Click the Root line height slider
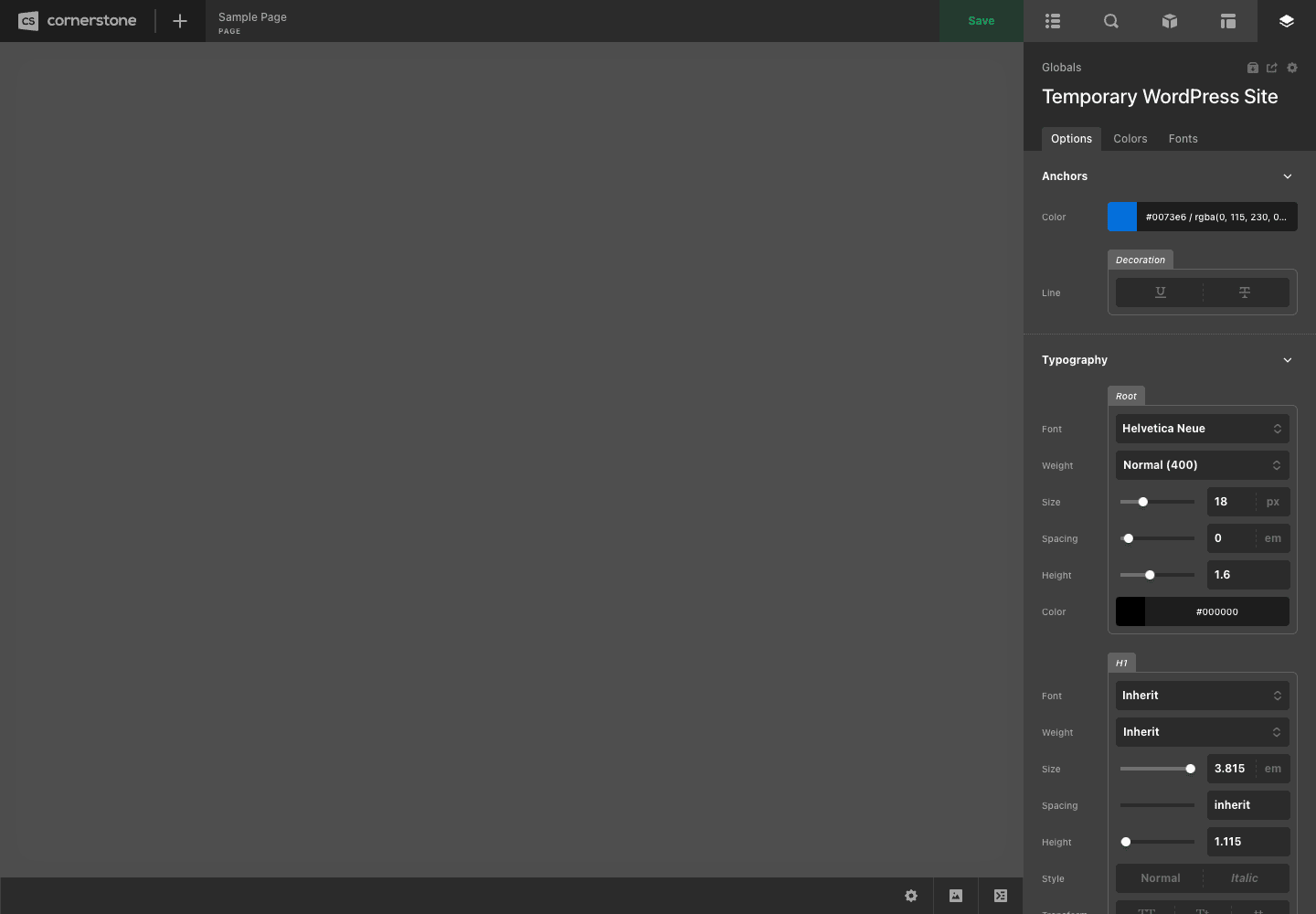This screenshot has height=914, width=1316. tap(1157, 575)
